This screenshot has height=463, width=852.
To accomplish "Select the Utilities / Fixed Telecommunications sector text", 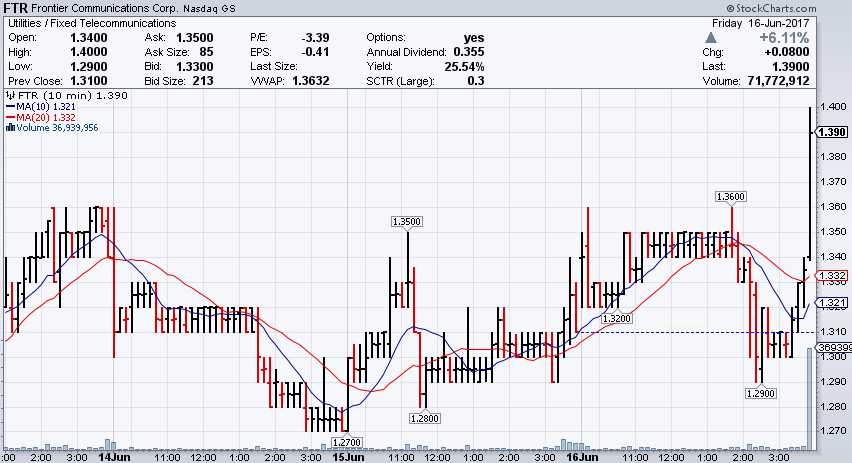I will tap(91, 23).
